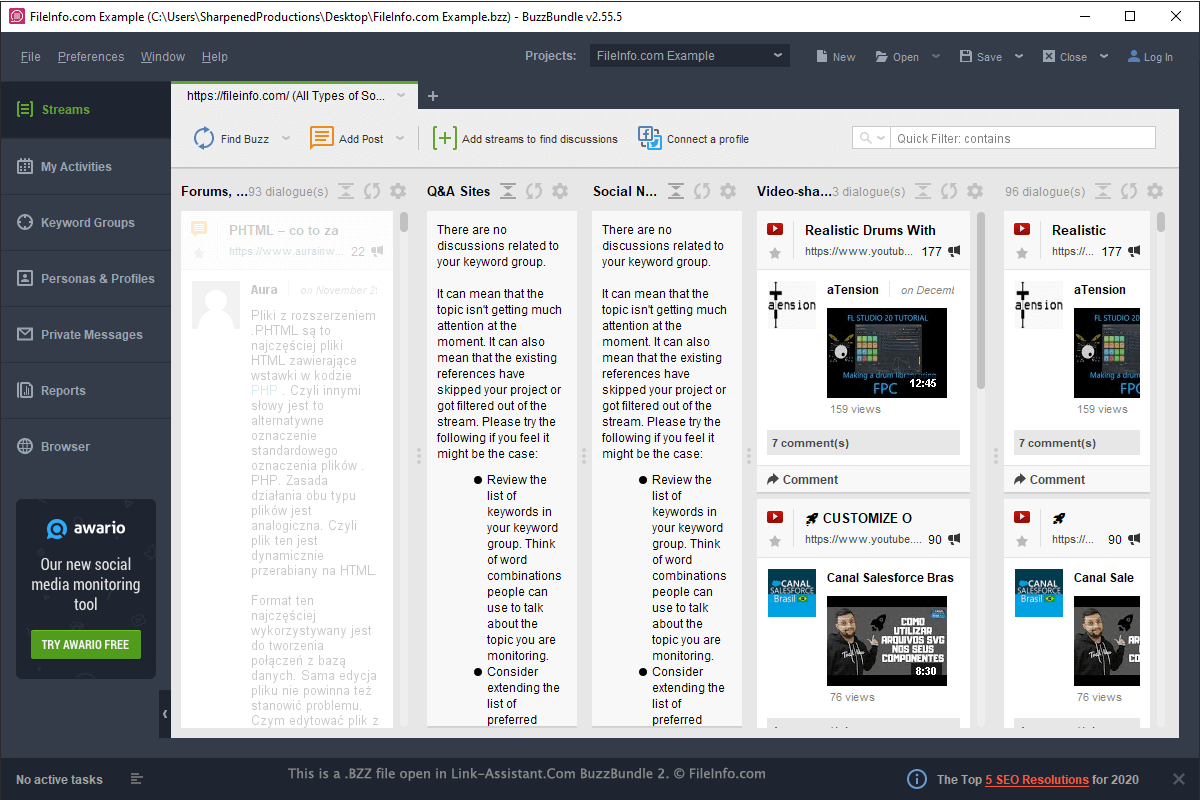Collapse the Forums stream column icon
The image size is (1200, 800).
click(346, 191)
